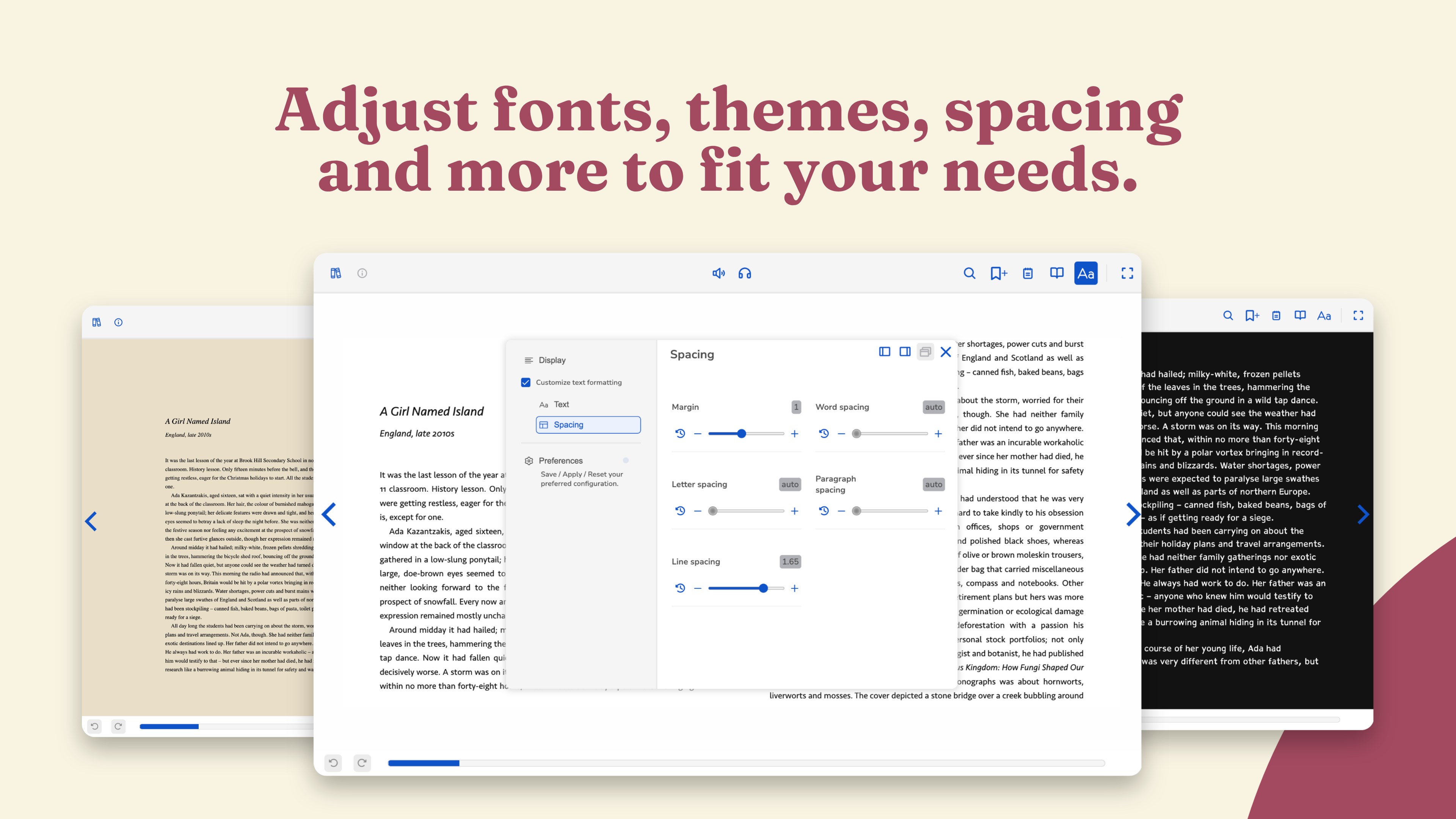Image resolution: width=1456 pixels, height=819 pixels.
Task: Click undo navigation button in center window
Action: coord(334,763)
